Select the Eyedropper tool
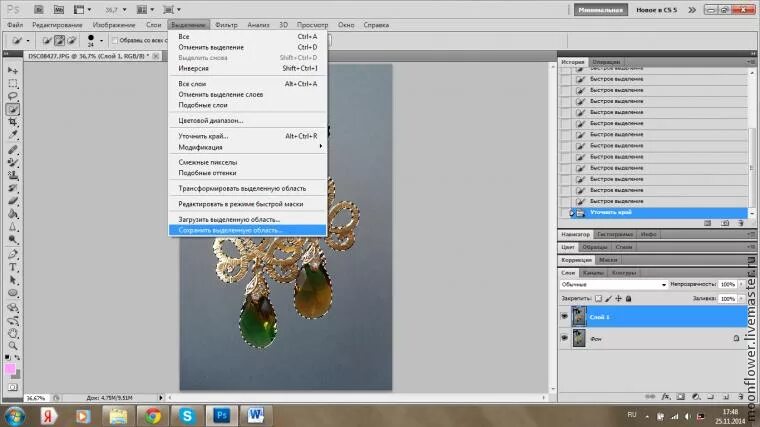760x427 pixels. 13,135
